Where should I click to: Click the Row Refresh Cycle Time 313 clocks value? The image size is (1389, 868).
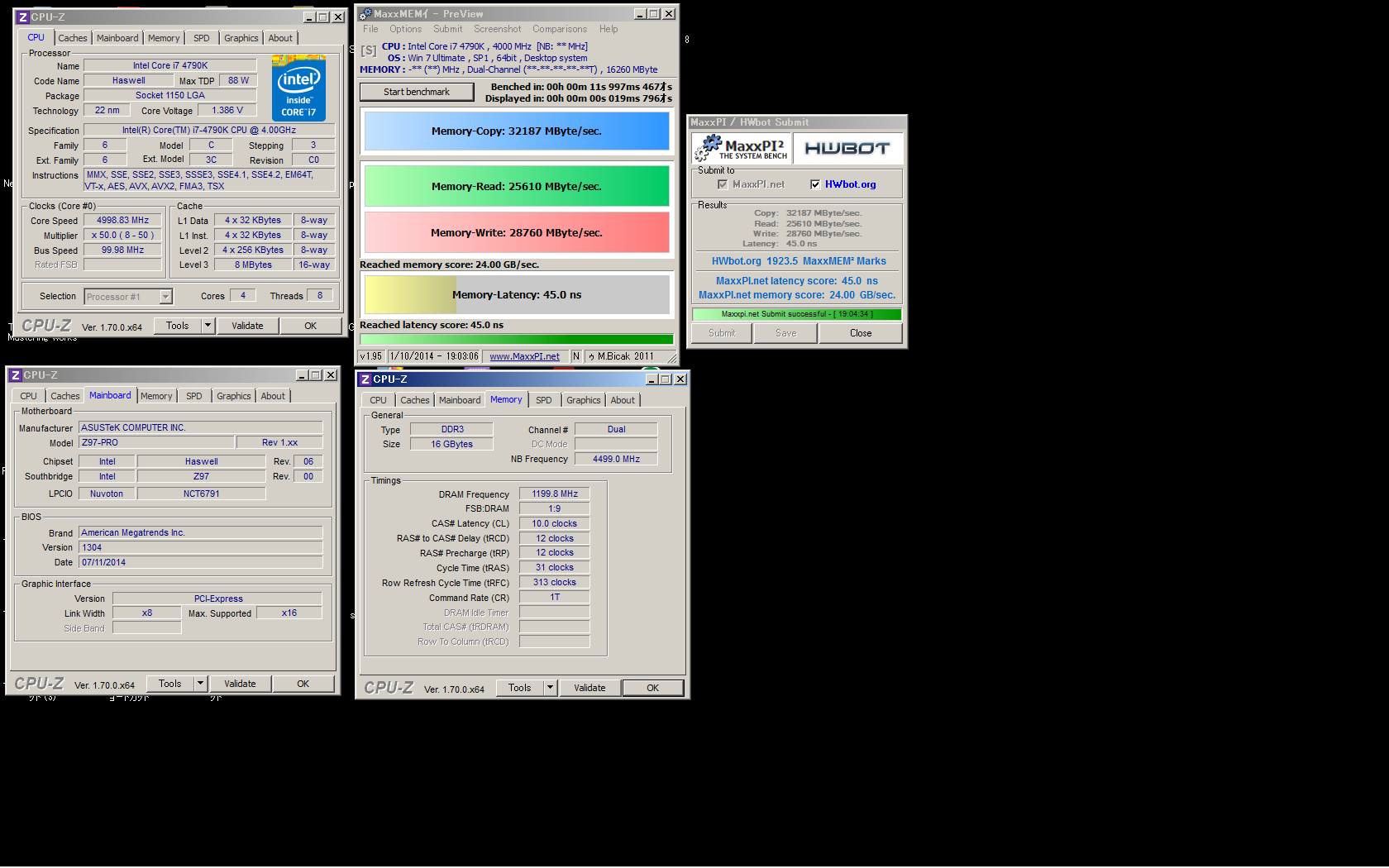click(x=555, y=582)
